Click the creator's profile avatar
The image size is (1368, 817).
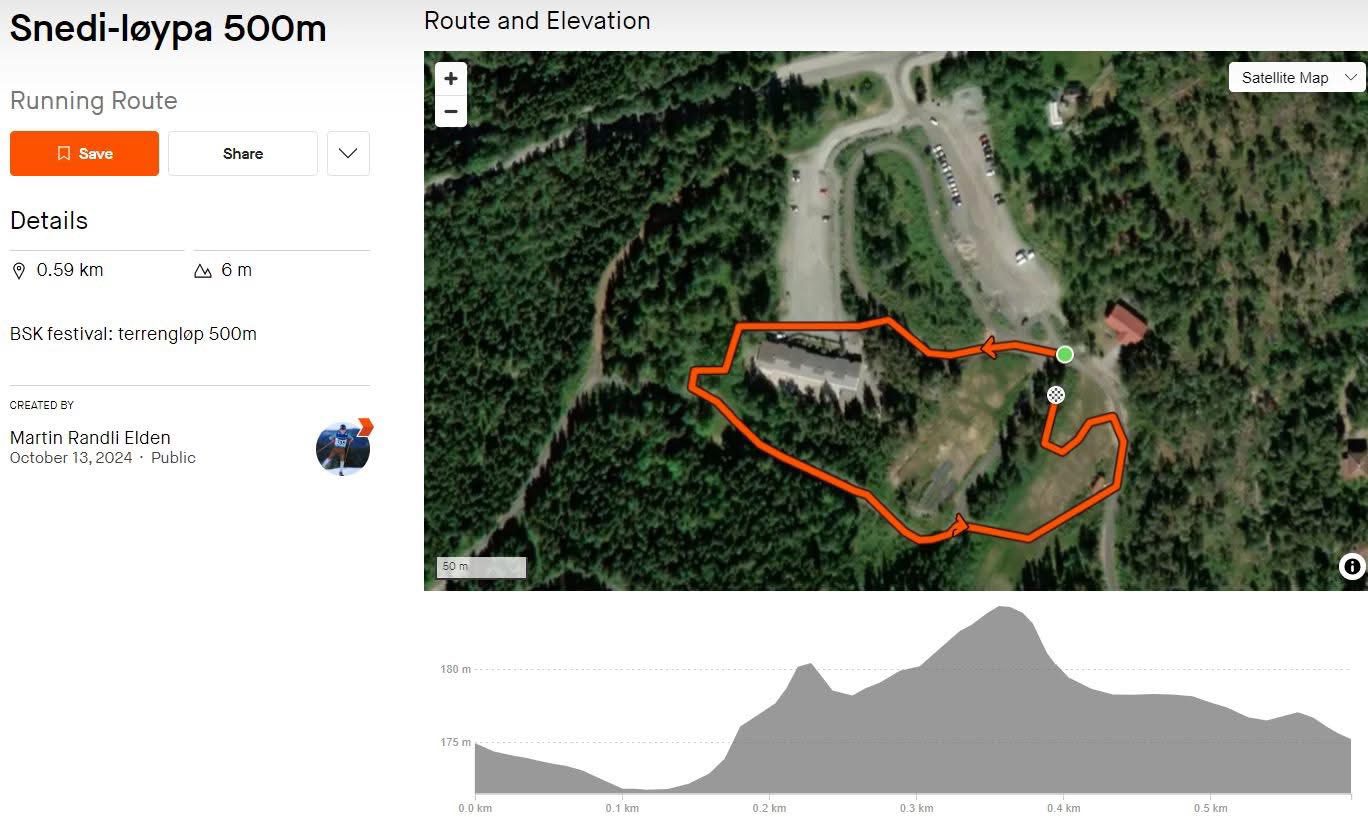343,448
